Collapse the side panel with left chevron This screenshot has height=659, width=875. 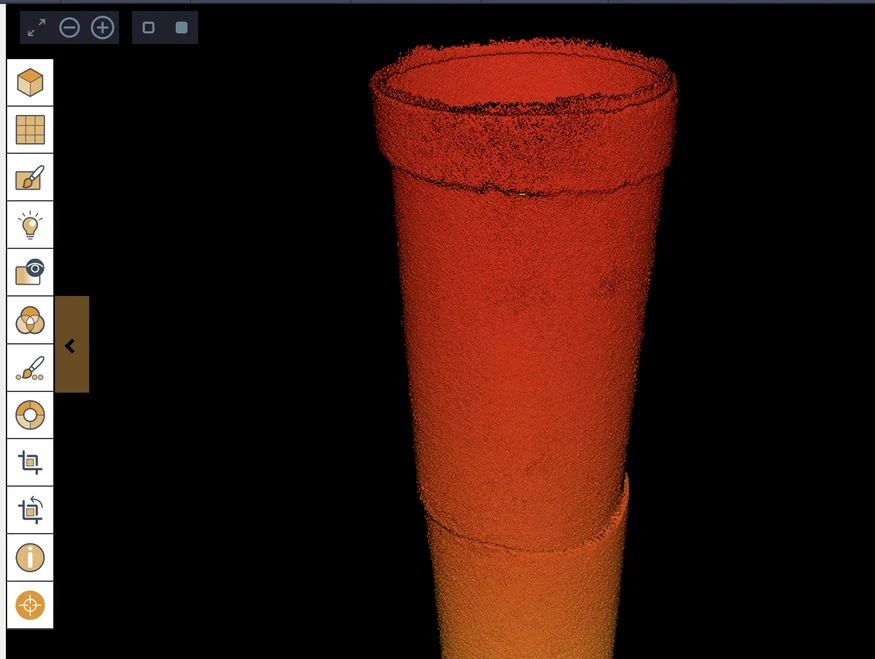coord(71,344)
